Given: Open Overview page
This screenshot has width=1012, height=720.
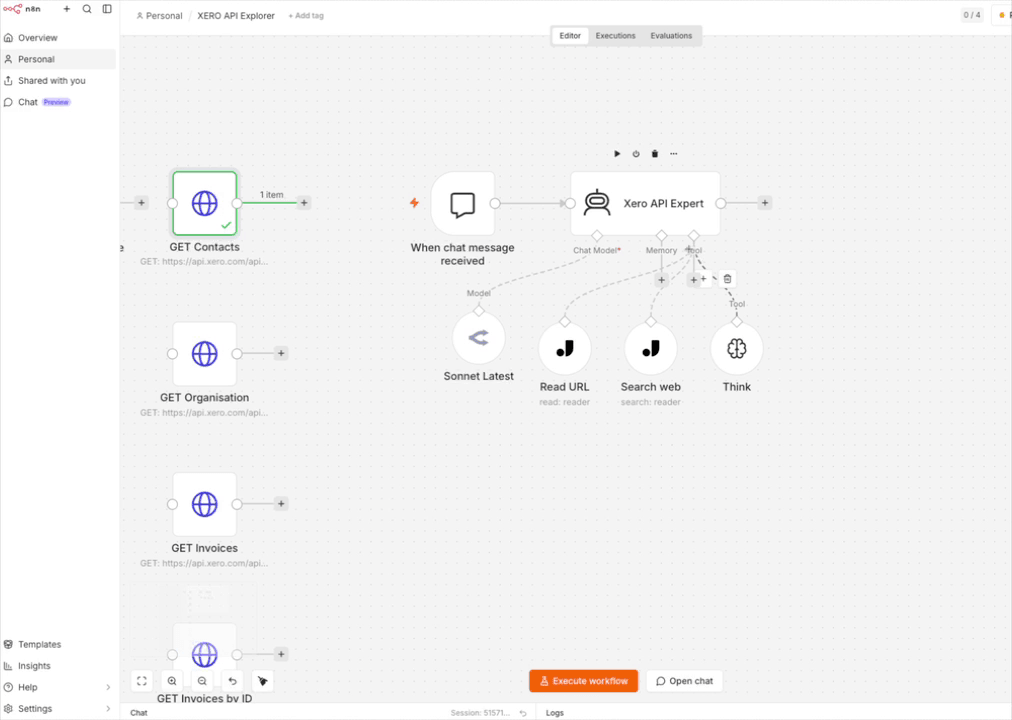Looking at the screenshot, I should pyautogui.click(x=58, y=37).
